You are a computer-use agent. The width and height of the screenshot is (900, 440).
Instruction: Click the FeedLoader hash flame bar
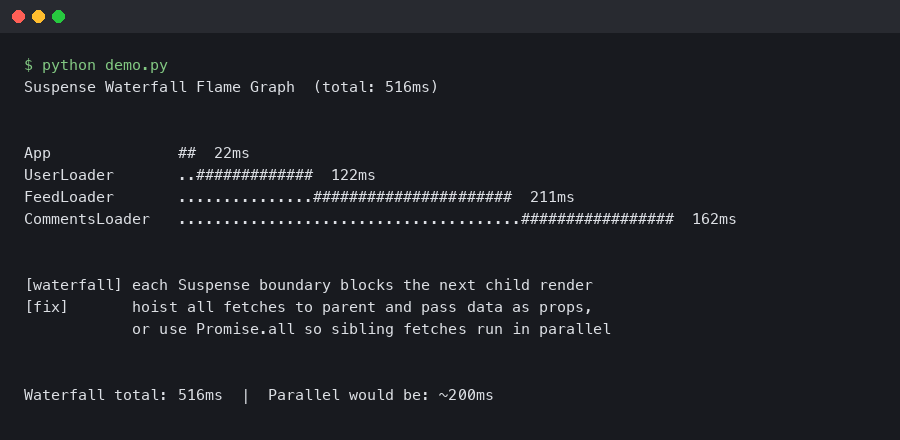click(x=412, y=197)
